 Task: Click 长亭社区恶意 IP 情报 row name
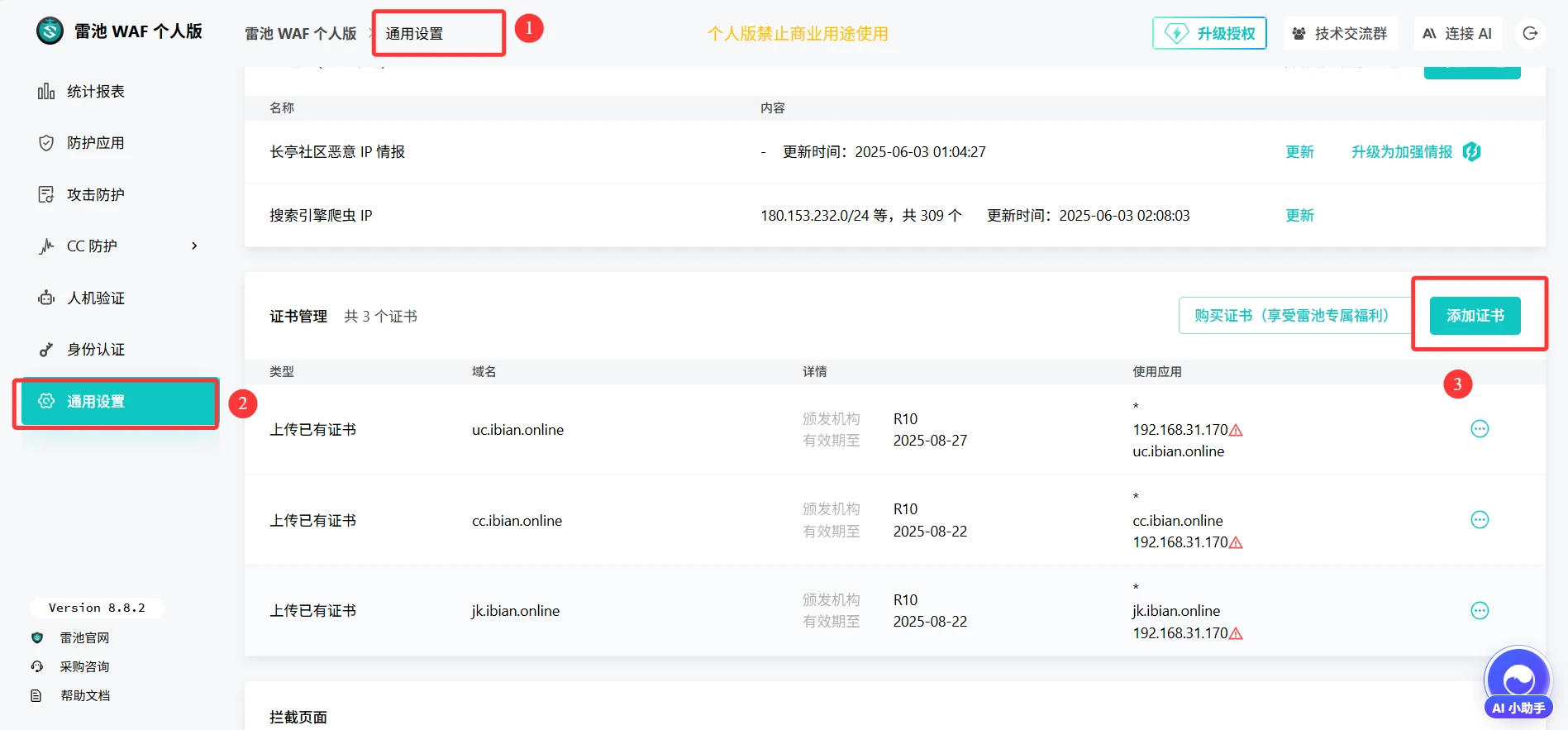click(x=337, y=152)
